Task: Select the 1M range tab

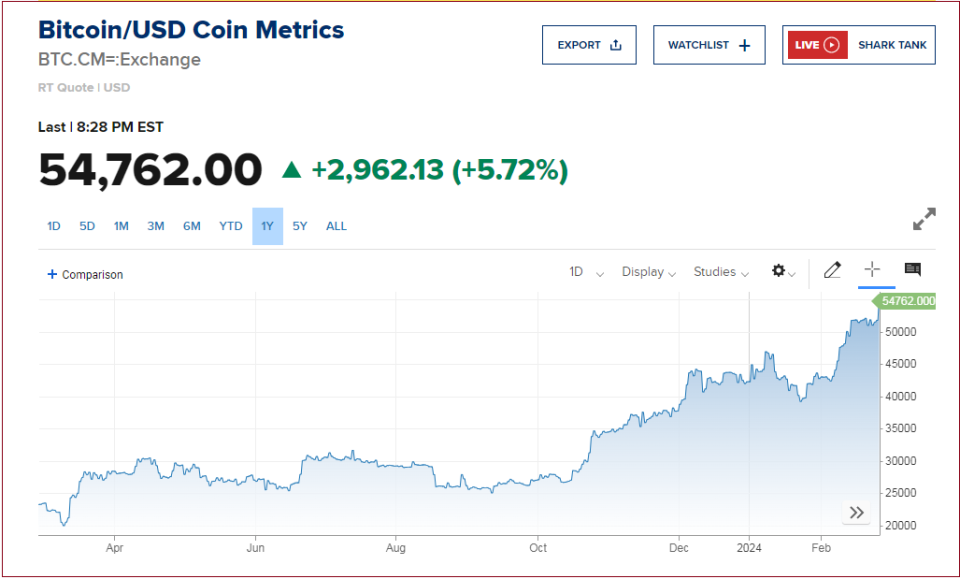Action: (x=121, y=226)
